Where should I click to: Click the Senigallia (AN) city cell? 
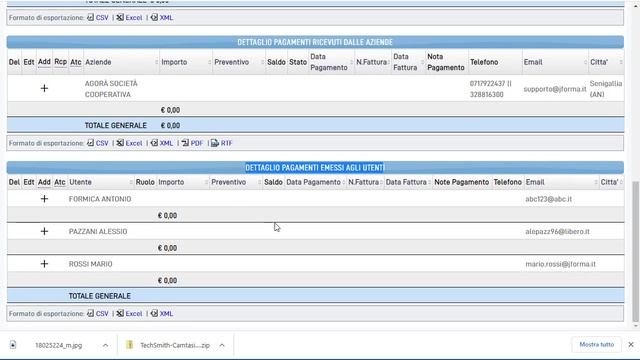(606, 89)
